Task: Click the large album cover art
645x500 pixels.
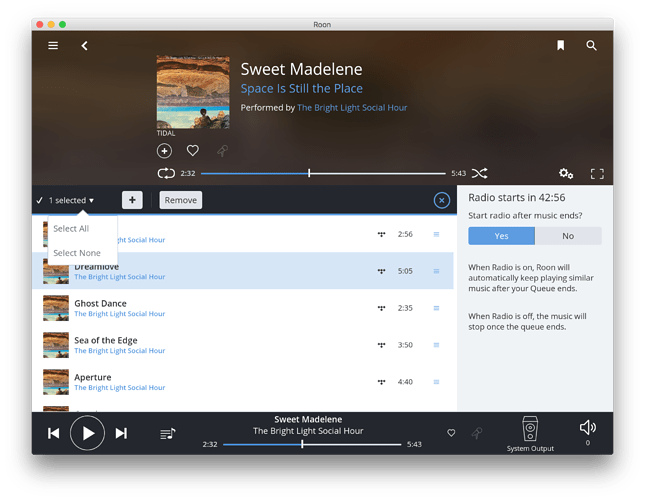Action: point(193,92)
